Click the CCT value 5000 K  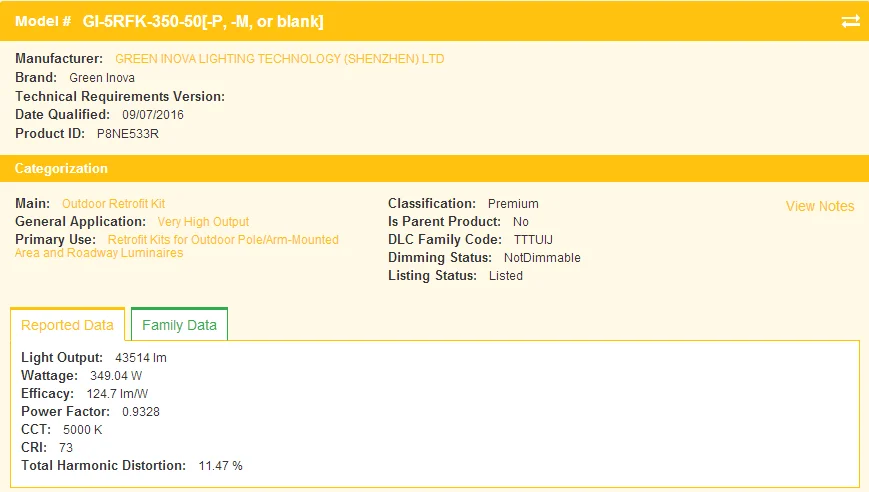(83, 430)
